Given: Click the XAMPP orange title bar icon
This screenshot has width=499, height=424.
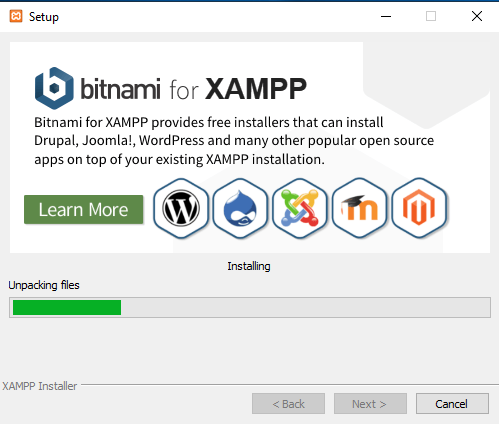Looking at the screenshot, I should pos(16,16).
